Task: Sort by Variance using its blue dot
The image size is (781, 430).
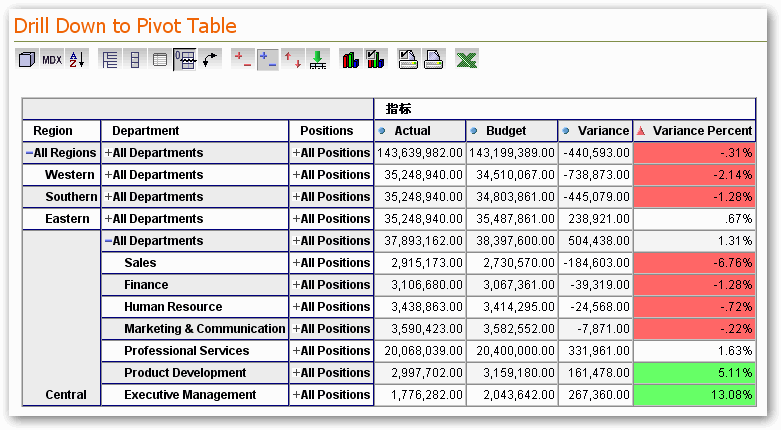Action: (566, 131)
